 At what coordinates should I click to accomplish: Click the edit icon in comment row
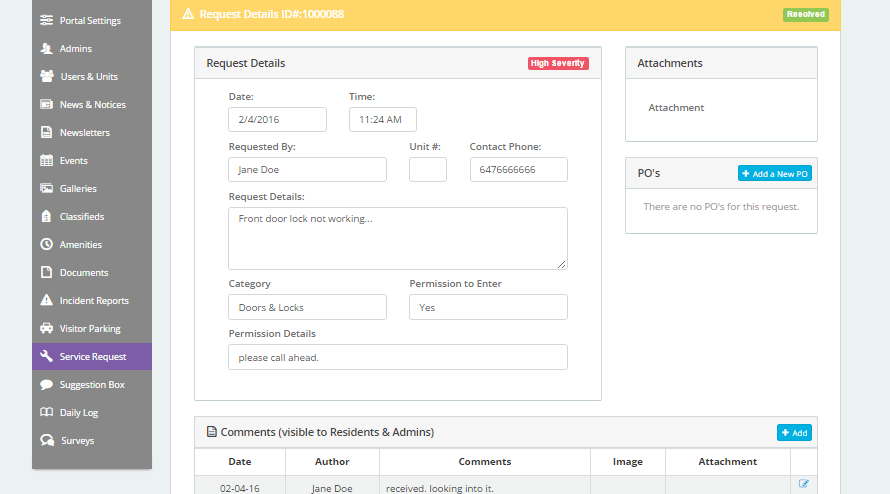point(804,484)
